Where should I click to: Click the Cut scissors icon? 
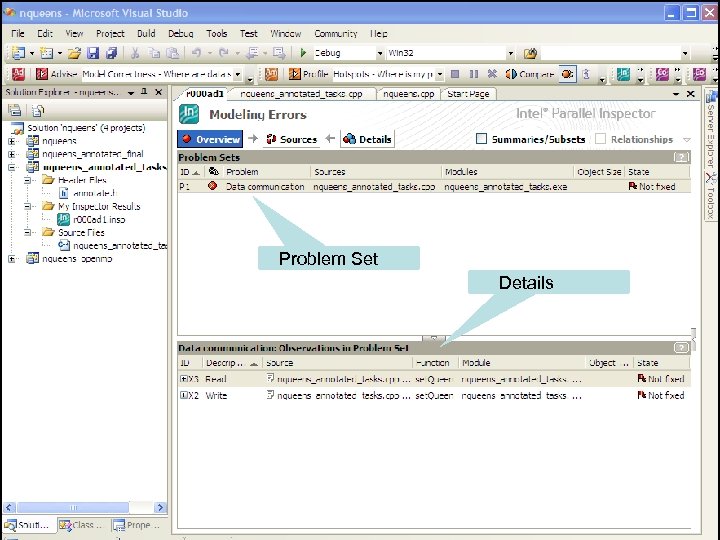(135, 53)
